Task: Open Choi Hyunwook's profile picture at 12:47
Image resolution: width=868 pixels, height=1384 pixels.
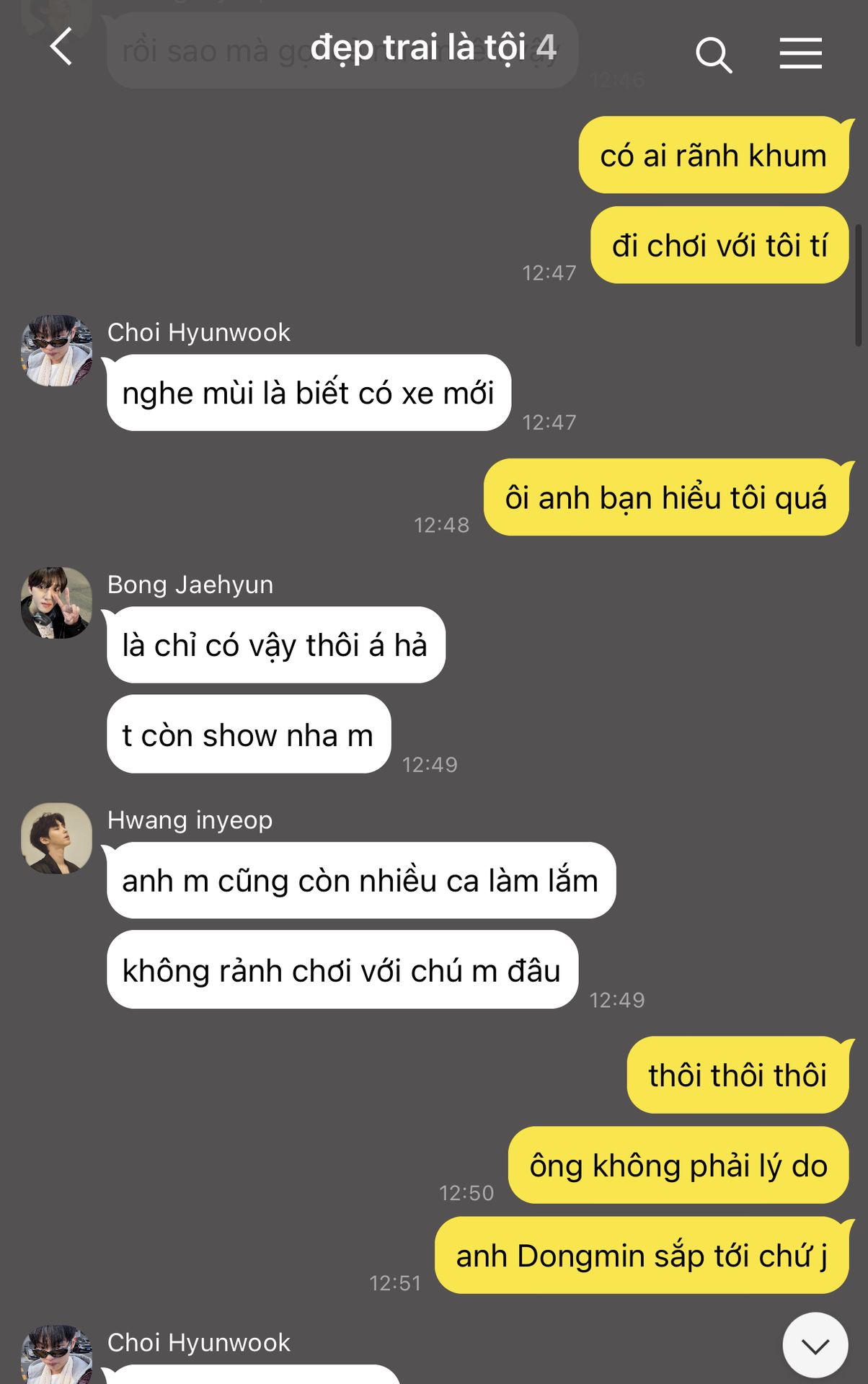Action: click(x=57, y=350)
